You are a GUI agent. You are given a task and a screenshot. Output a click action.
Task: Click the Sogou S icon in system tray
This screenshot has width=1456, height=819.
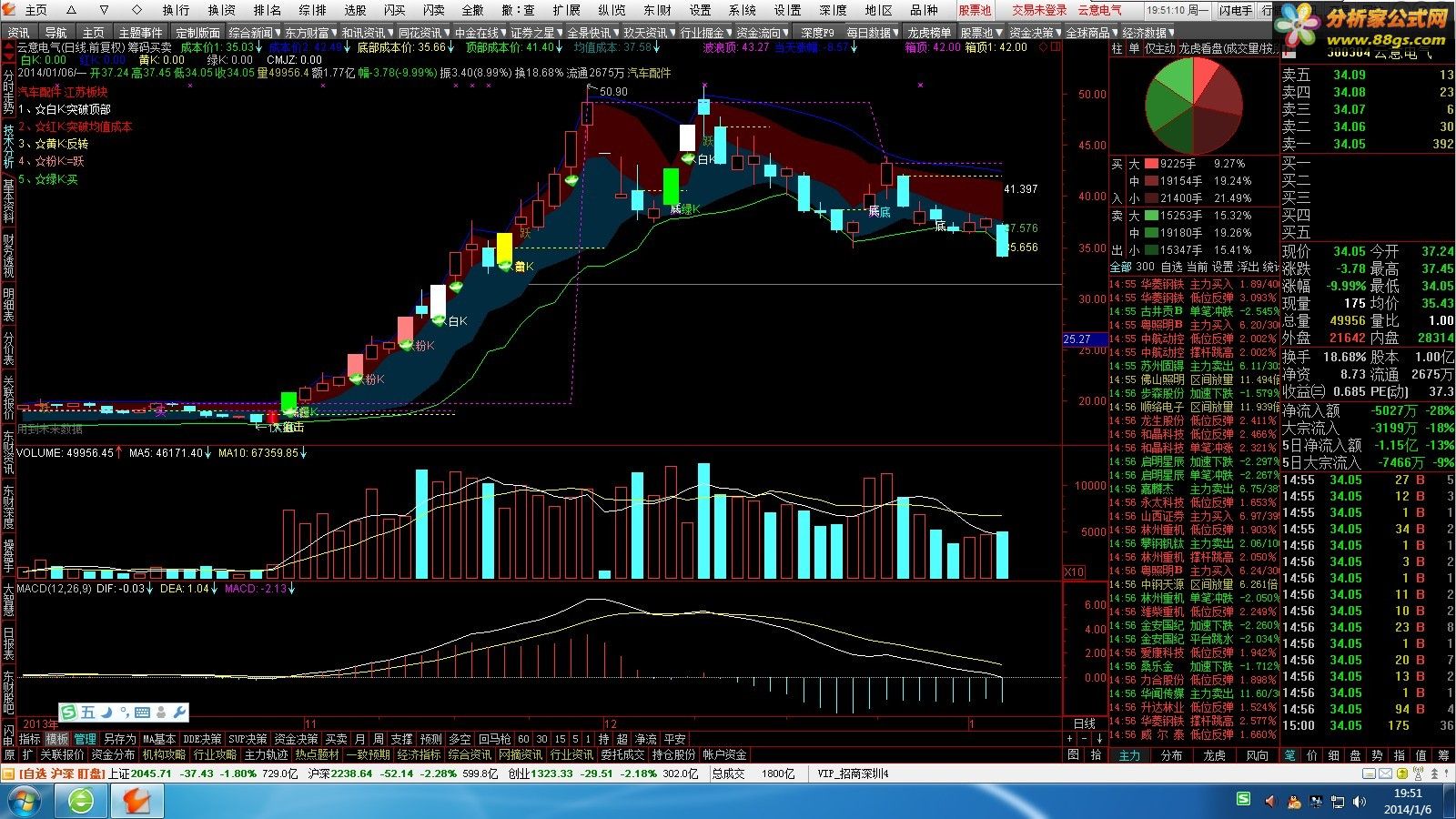pos(1243,799)
